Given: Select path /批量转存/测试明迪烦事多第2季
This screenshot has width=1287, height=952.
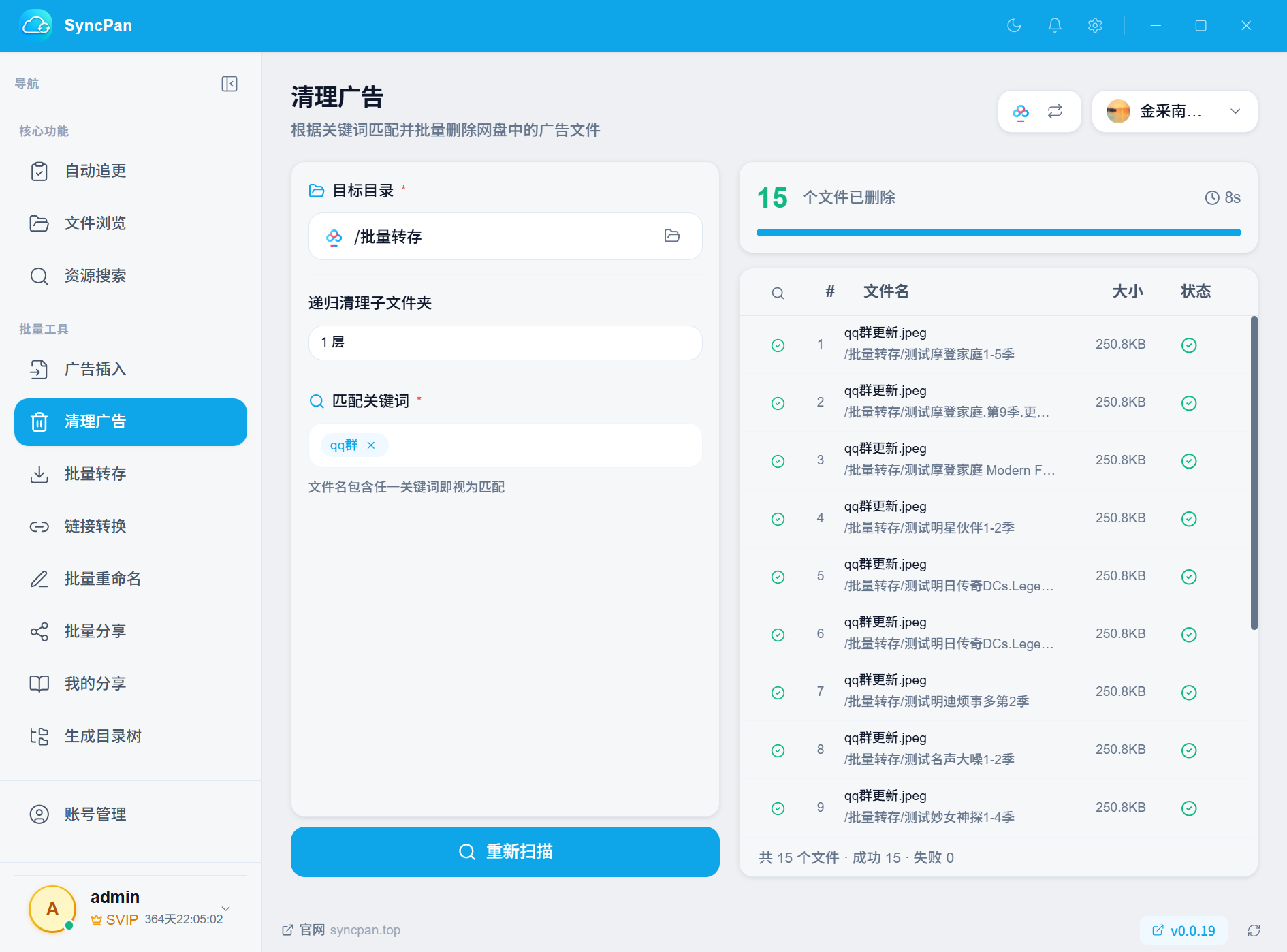Looking at the screenshot, I should 937,701.
